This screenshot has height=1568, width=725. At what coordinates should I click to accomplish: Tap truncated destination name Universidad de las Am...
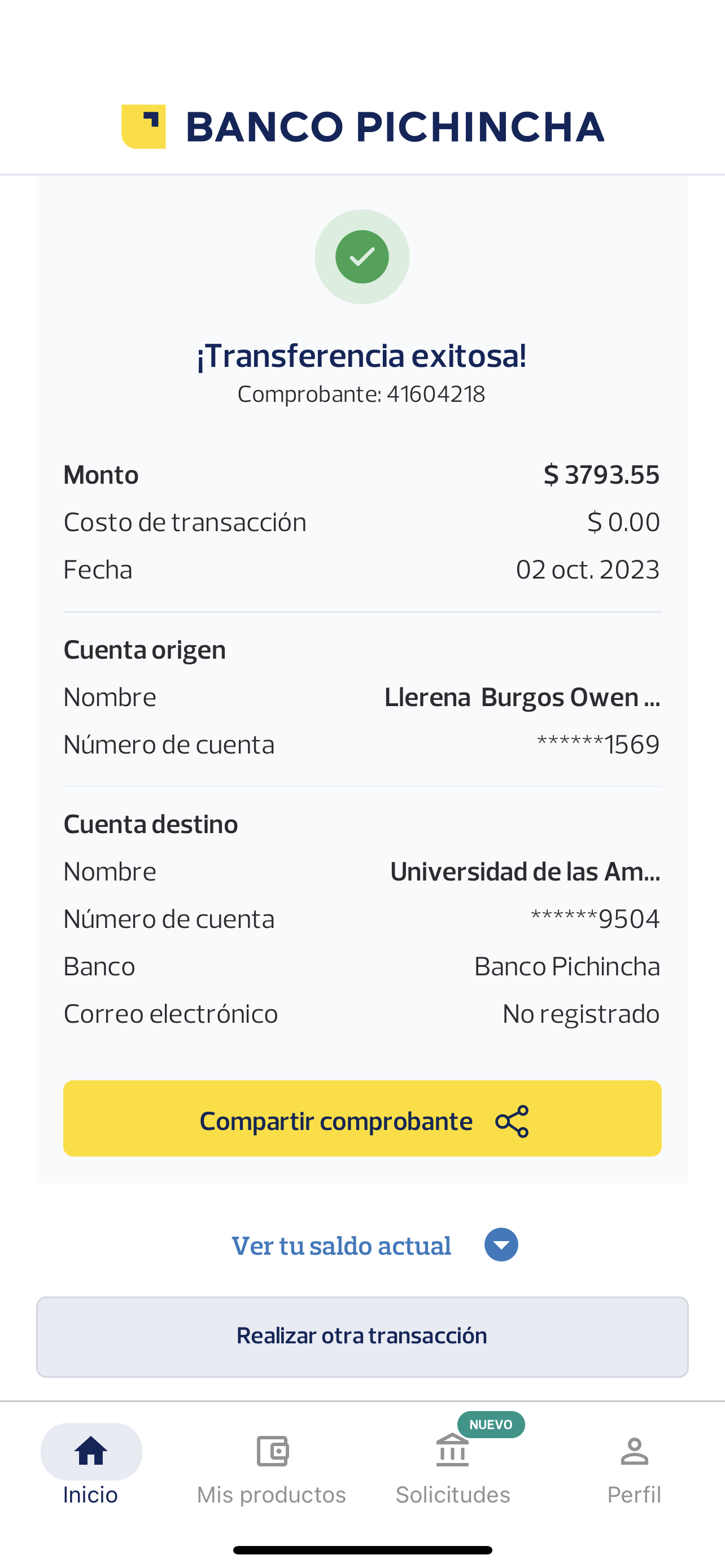click(525, 871)
